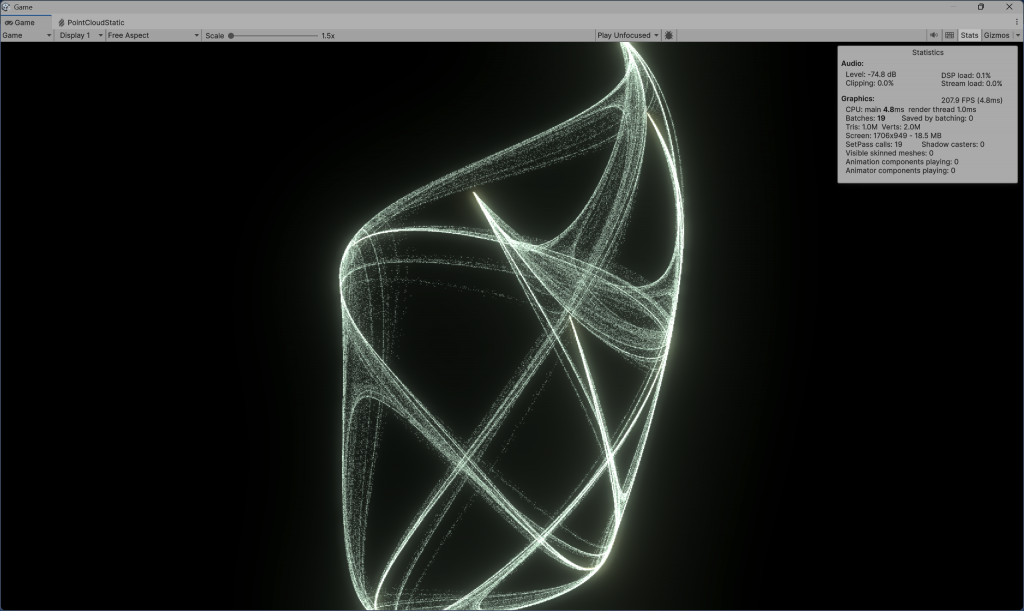
Task: Mute audio with the speaker icon
Action: coord(934,35)
